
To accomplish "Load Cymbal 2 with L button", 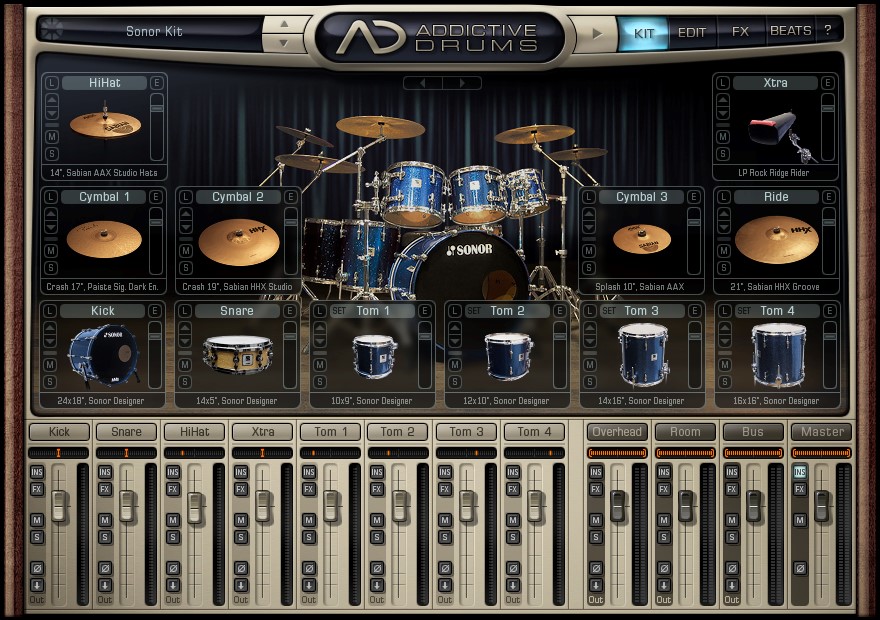I will [186, 197].
